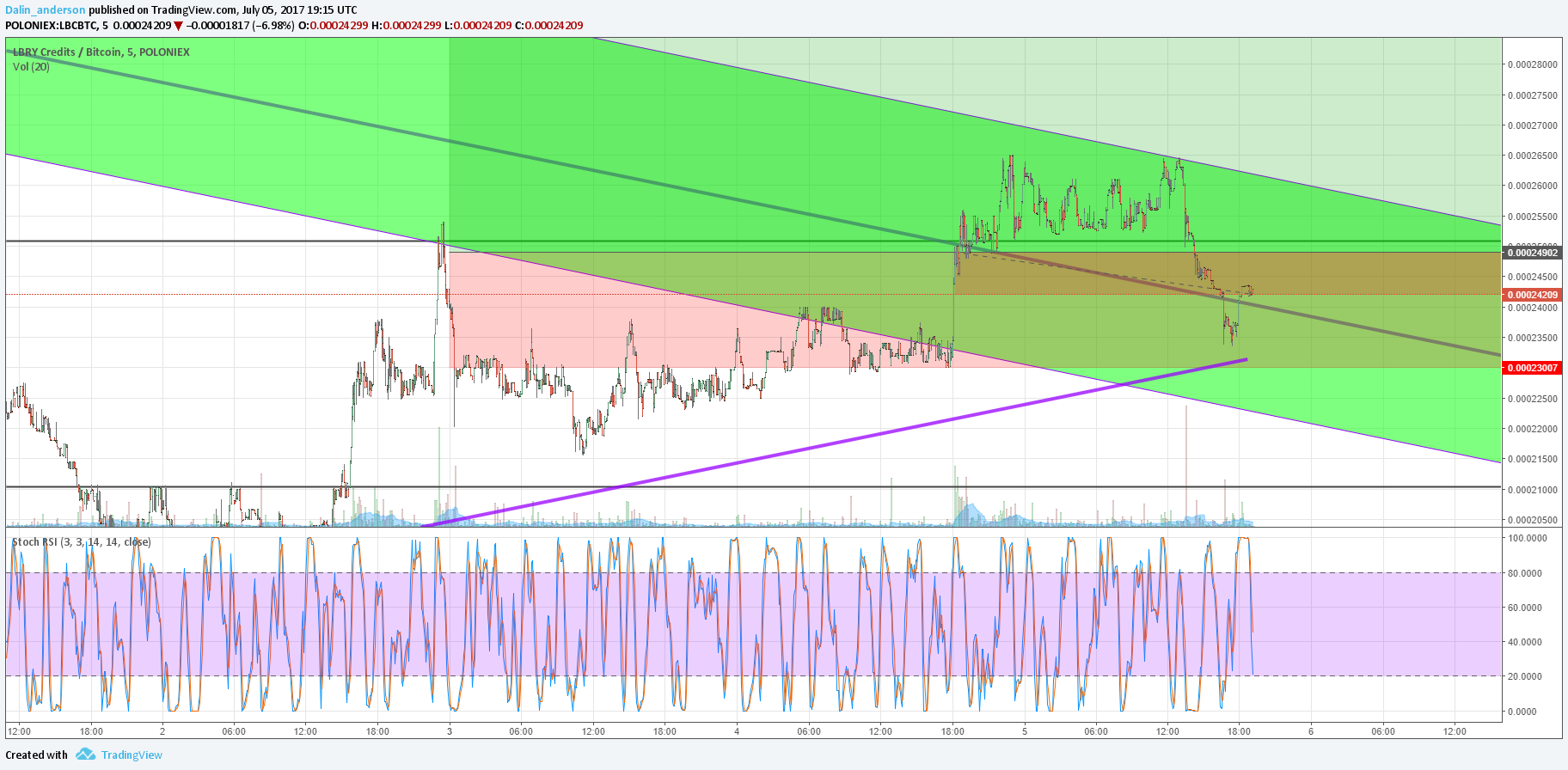This screenshot has height=770, width=1568.
Task: Click the H:0.00024299 high value in header
Action: pos(406,25)
